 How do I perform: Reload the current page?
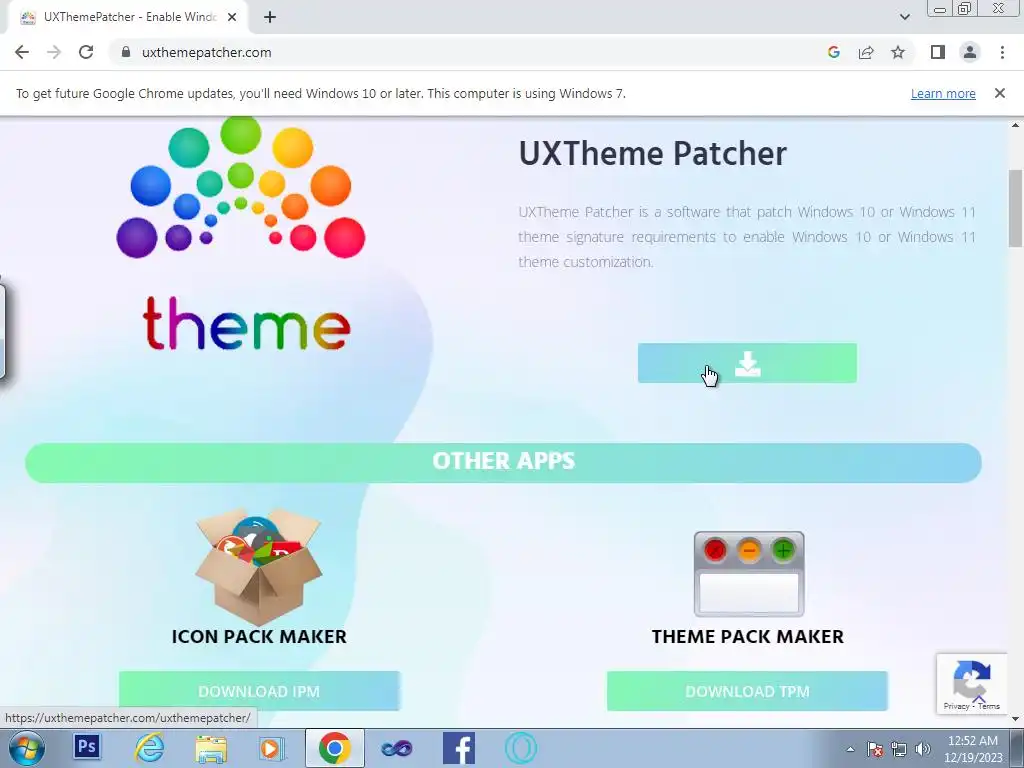tap(86, 52)
